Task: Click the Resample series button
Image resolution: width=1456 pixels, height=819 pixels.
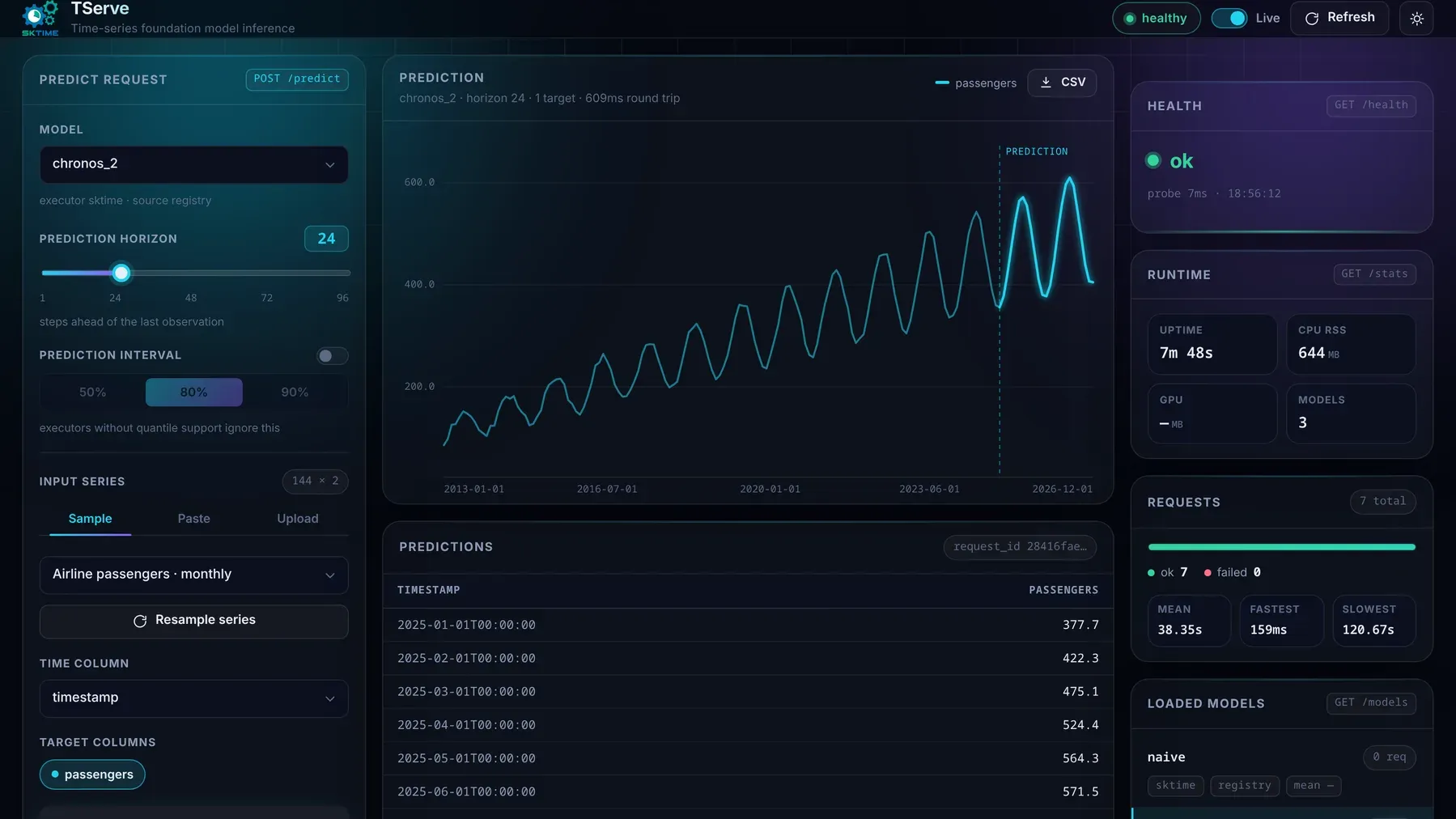Action: click(193, 622)
